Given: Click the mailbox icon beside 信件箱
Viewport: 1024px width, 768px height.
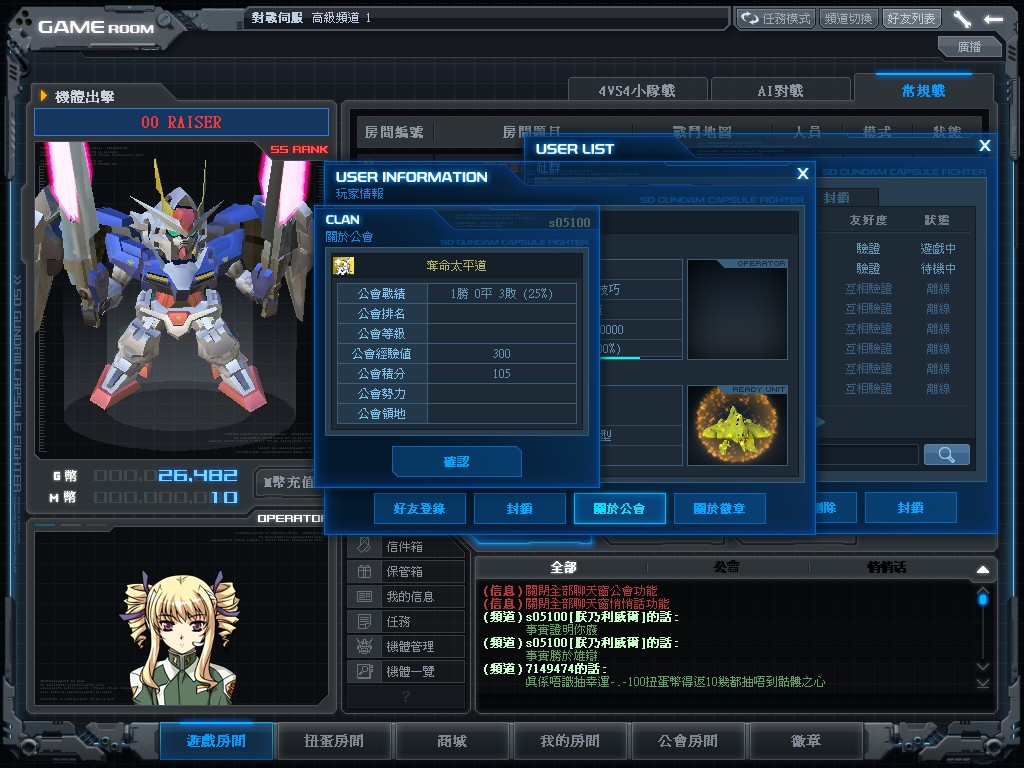Looking at the screenshot, I should point(364,546).
